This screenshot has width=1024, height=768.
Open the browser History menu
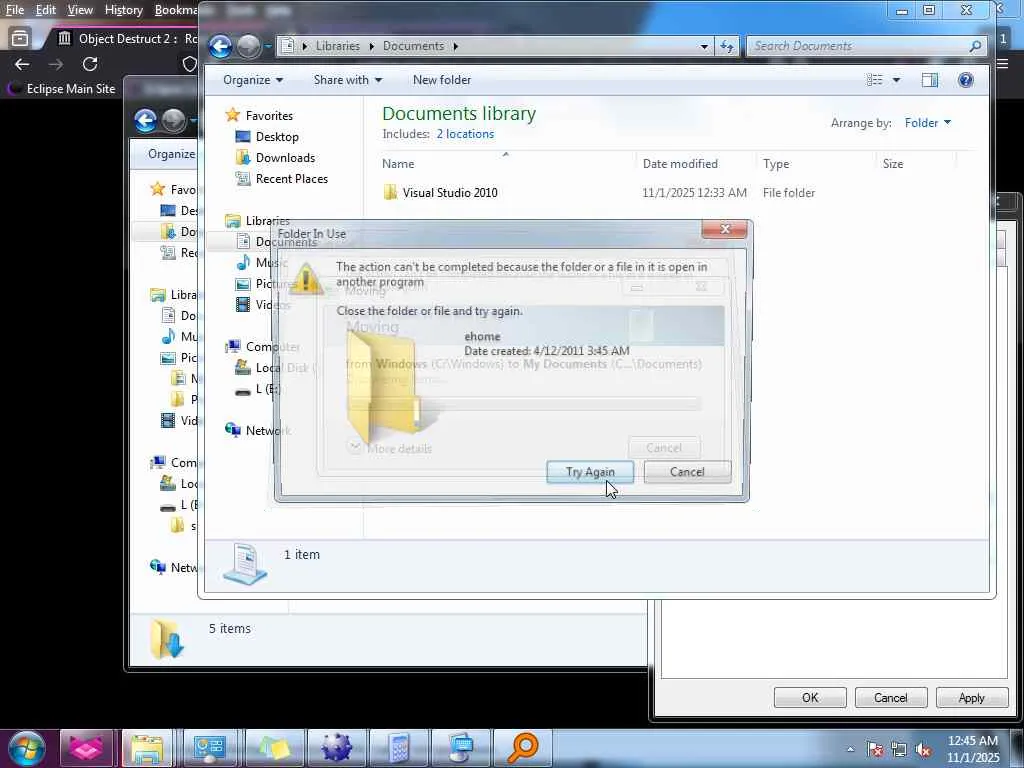[123, 10]
